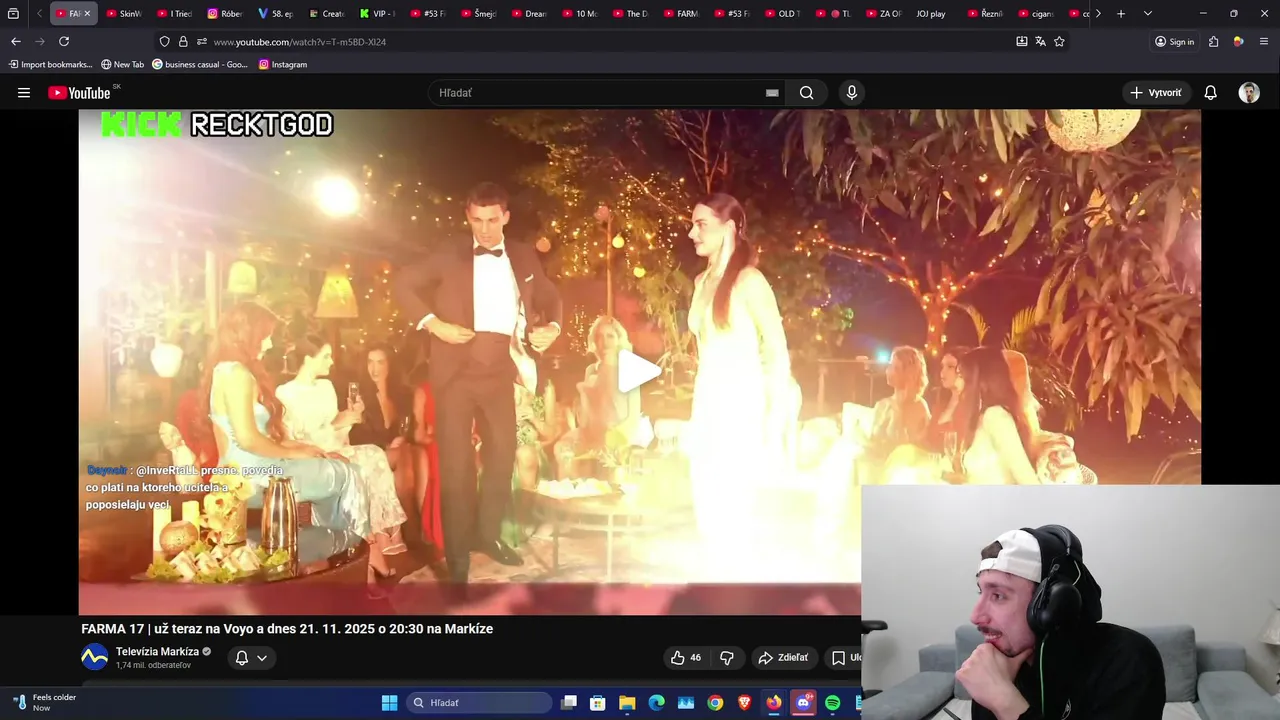Click Sign in to Firefox account
The width and height of the screenshot is (1280, 720).
tap(1174, 41)
